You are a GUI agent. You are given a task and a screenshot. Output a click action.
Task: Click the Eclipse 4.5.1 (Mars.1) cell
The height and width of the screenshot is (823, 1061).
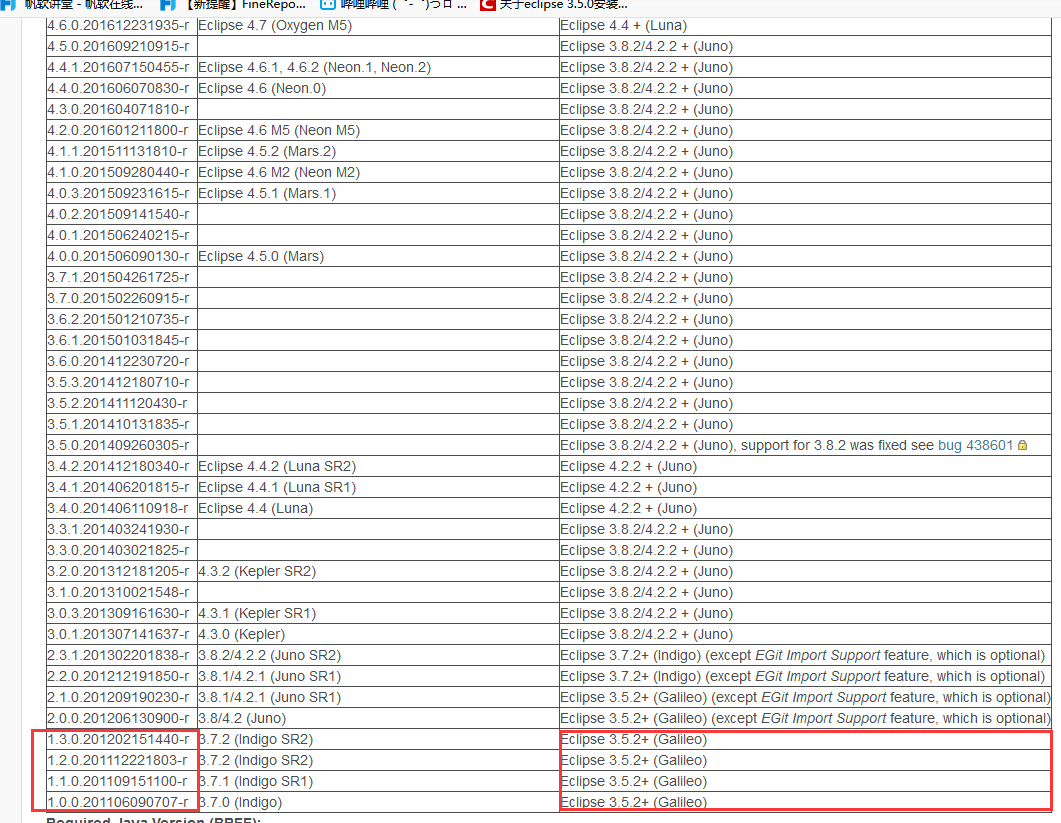coord(378,193)
